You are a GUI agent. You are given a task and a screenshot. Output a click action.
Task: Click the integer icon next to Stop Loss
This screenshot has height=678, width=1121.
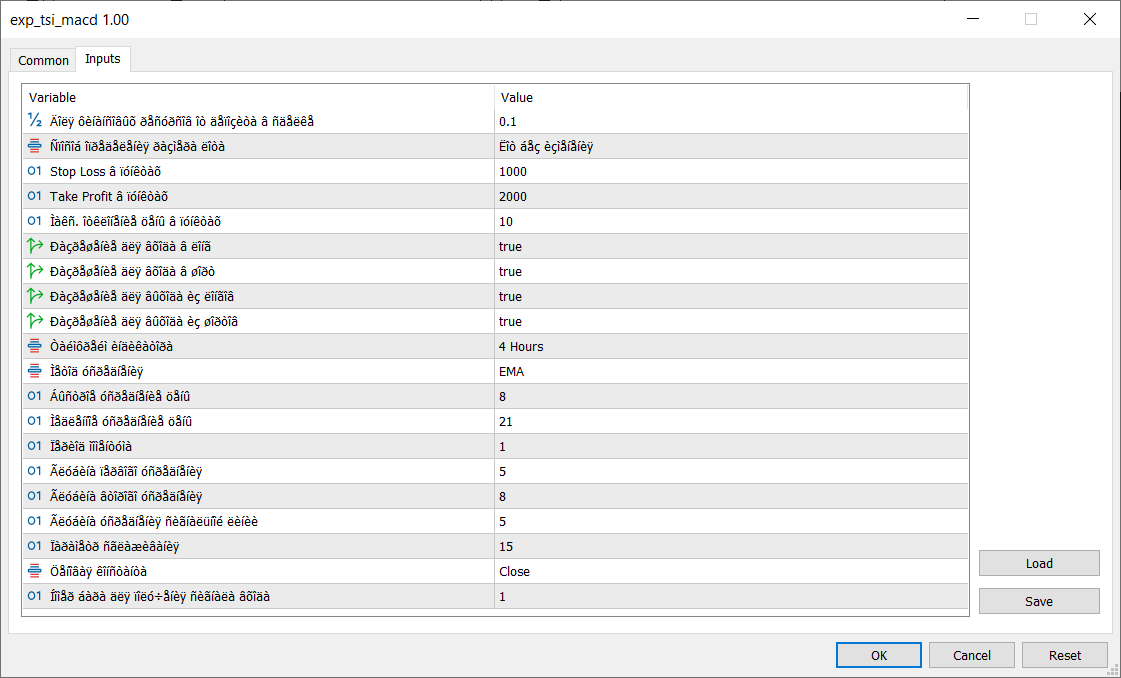(35, 171)
